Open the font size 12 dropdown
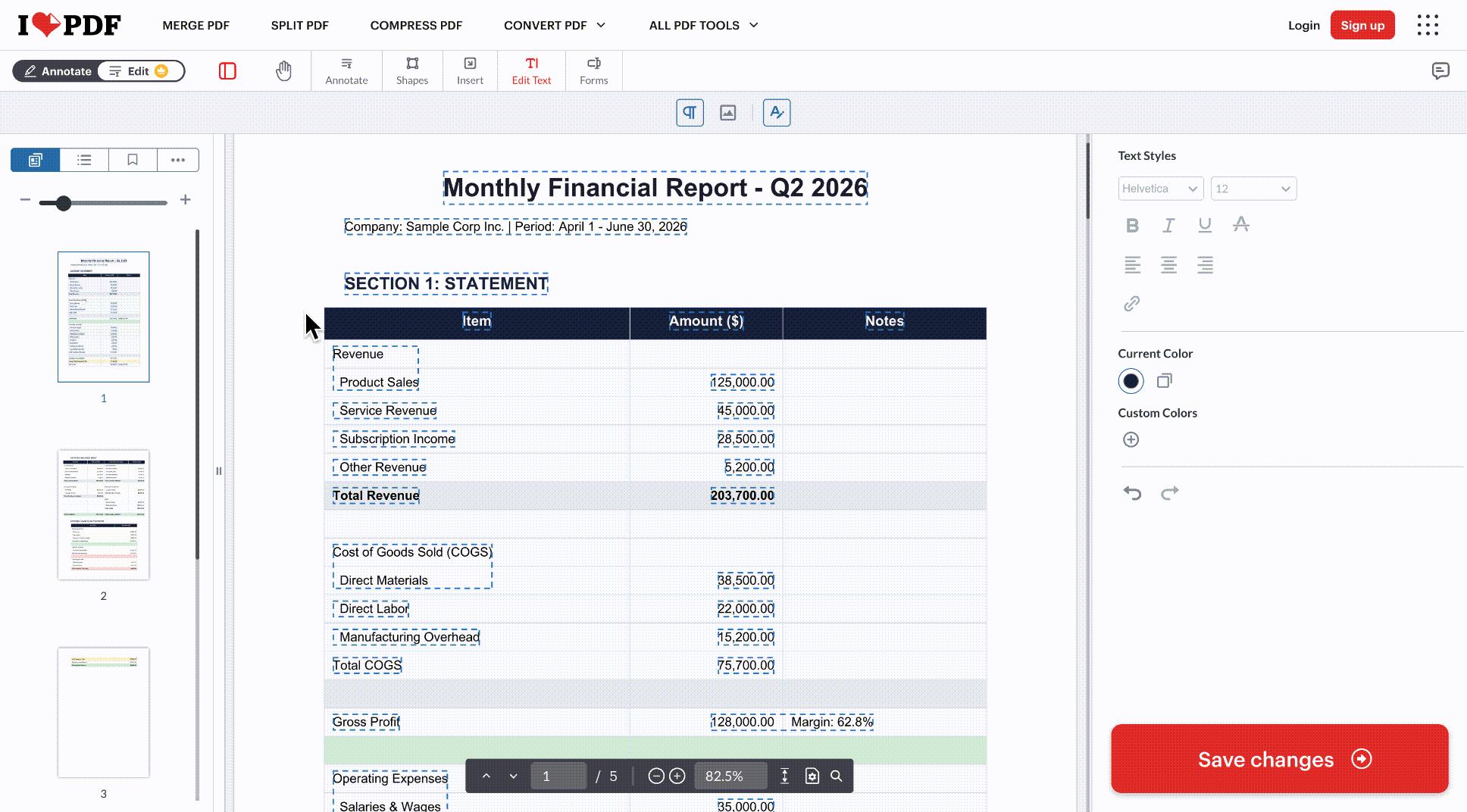The image size is (1467, 812). (x=1253, y=189)
